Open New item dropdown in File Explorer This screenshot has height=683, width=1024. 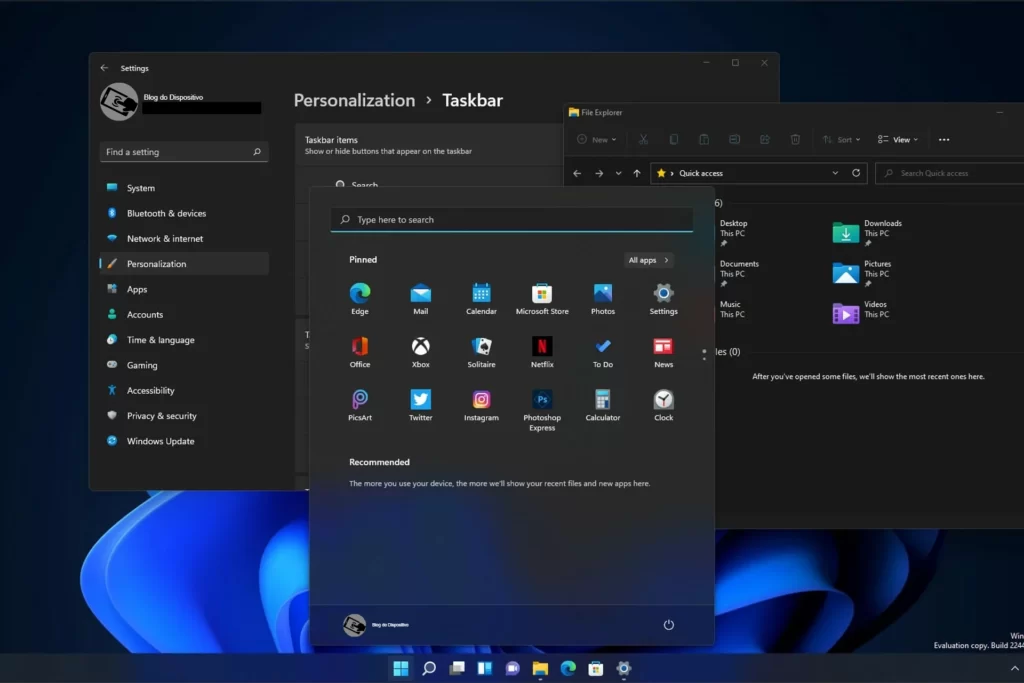596,139
